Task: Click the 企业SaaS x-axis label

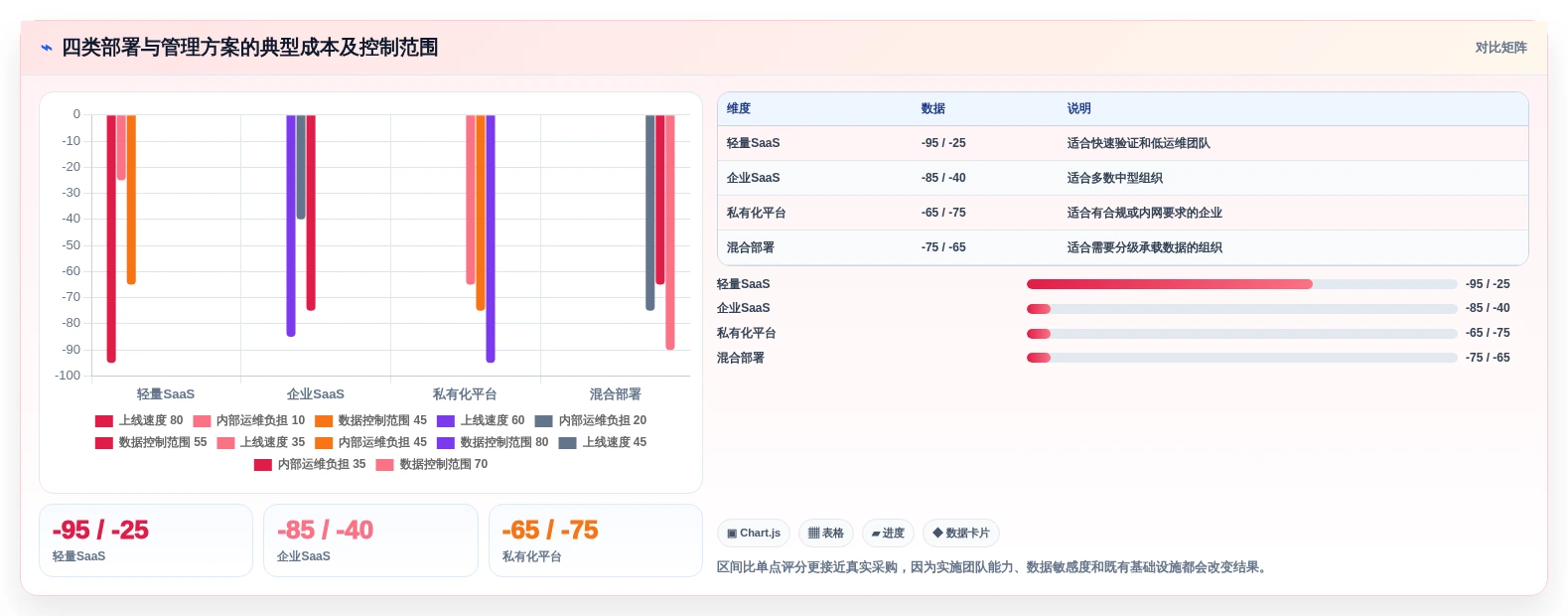Action: [x=316, y=394]
